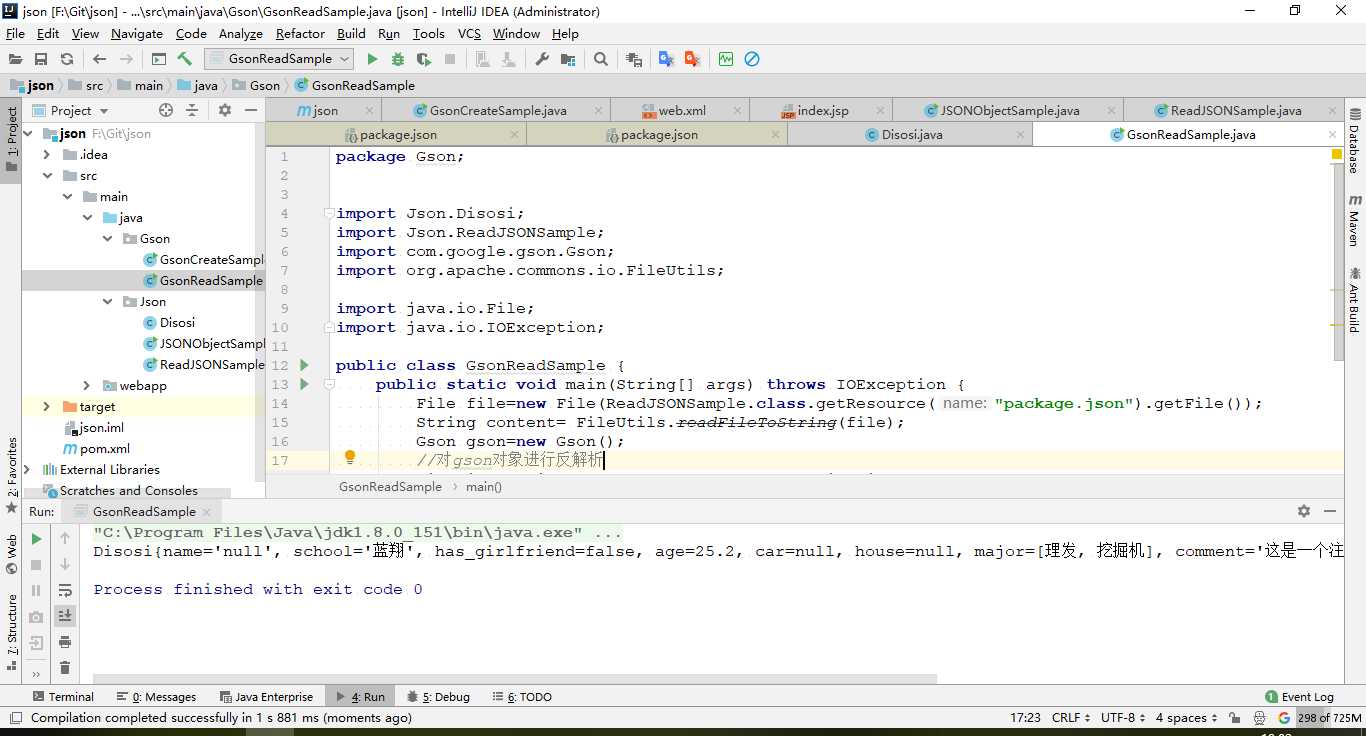1366x736 pixels.
Task: Run with coverage icon in toolbar
Action: click(424, 59)
